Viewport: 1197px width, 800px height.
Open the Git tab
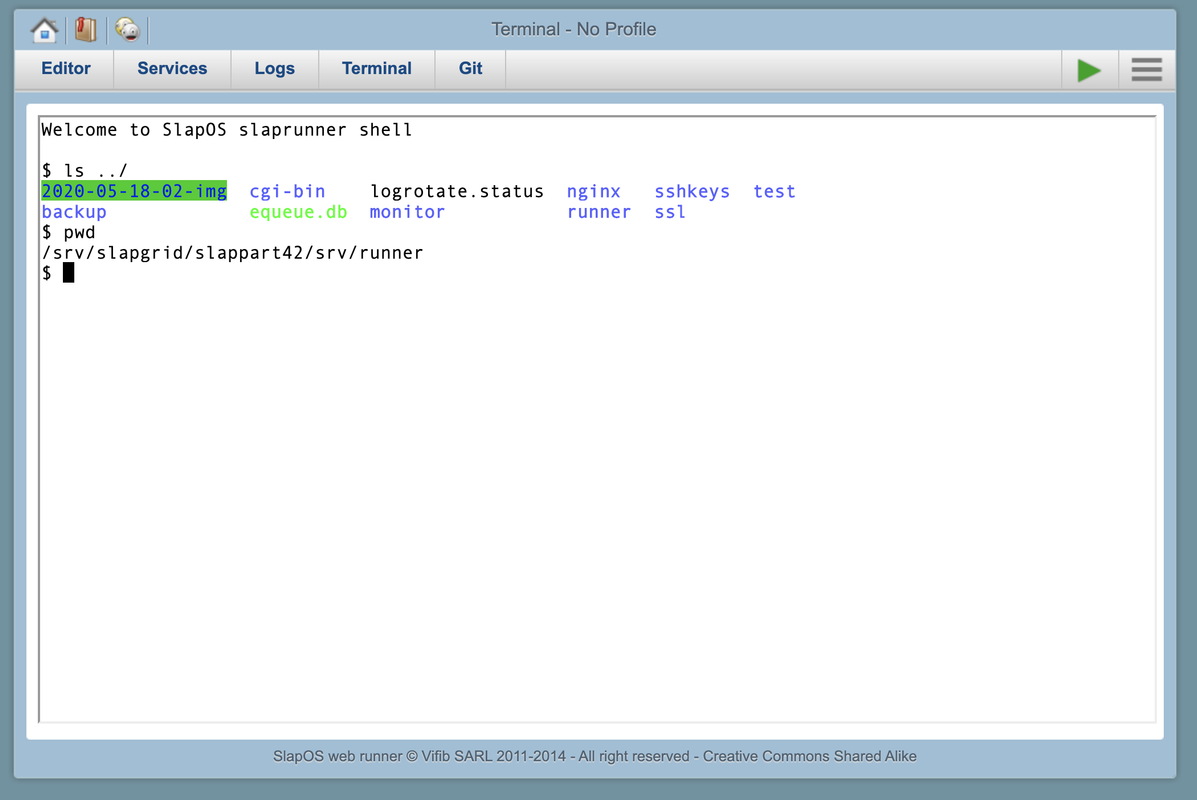click(470, 69)
